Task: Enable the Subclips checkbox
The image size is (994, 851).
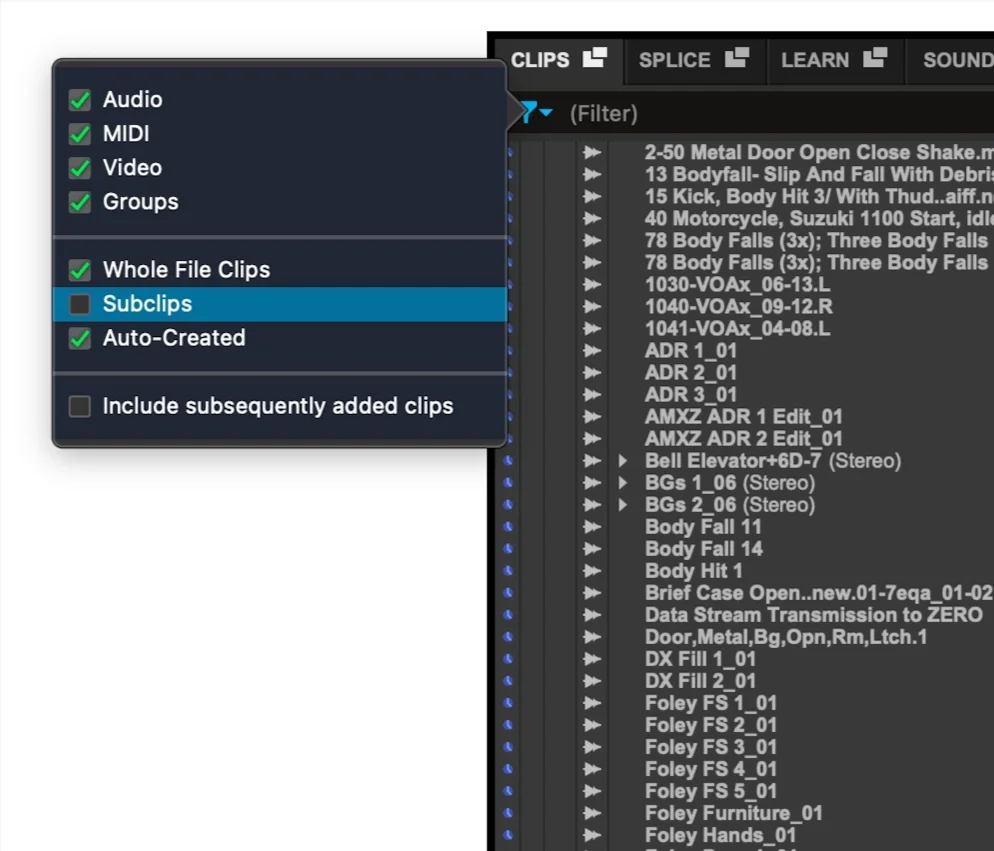Action: (x=80, y=304)
